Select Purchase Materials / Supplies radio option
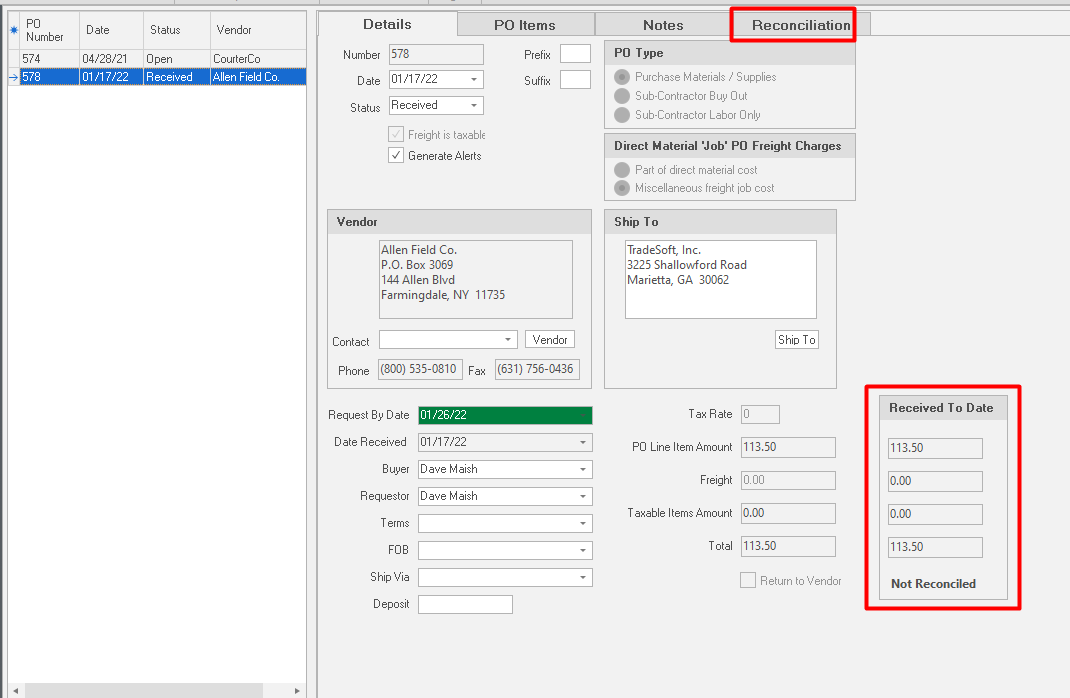Viewport: 1070px width, 698px height. [x=622, y=77]
